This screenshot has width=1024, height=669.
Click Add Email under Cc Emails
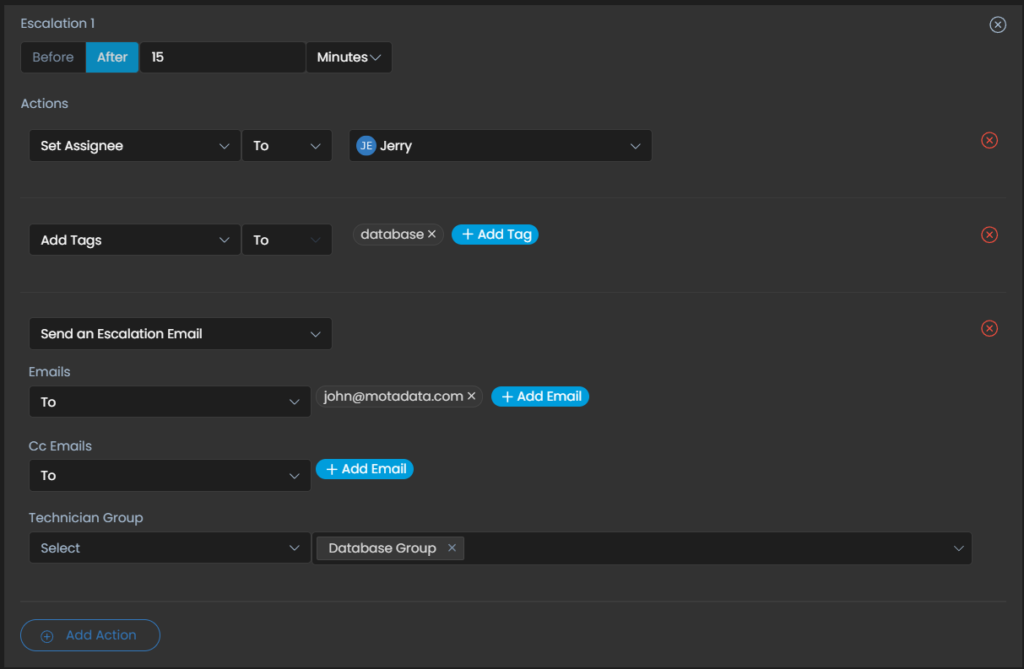coord(364,469)
